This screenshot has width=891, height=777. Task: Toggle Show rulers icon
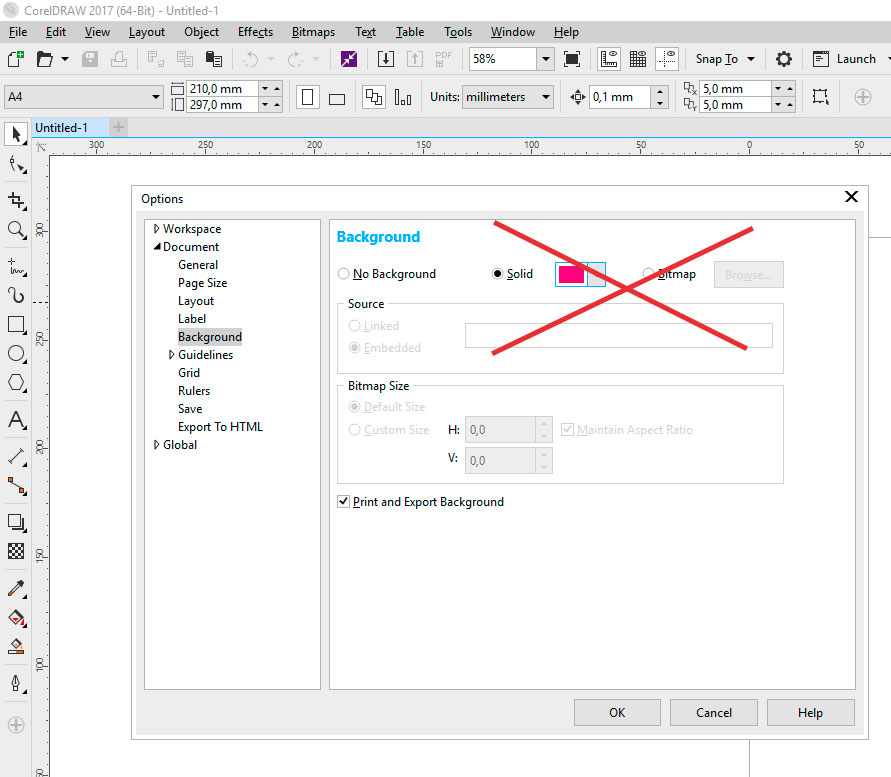[609, 59]
